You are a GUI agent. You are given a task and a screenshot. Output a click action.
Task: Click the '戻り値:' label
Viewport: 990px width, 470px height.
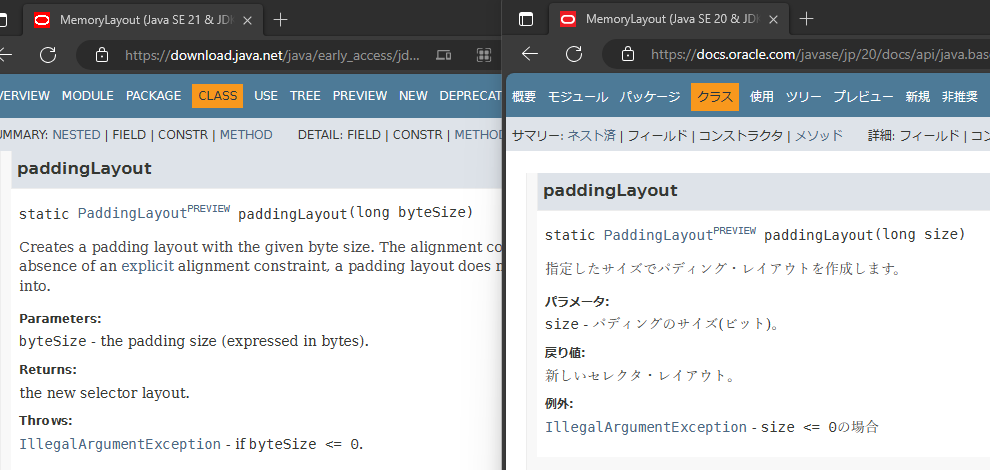pos(565,352)
